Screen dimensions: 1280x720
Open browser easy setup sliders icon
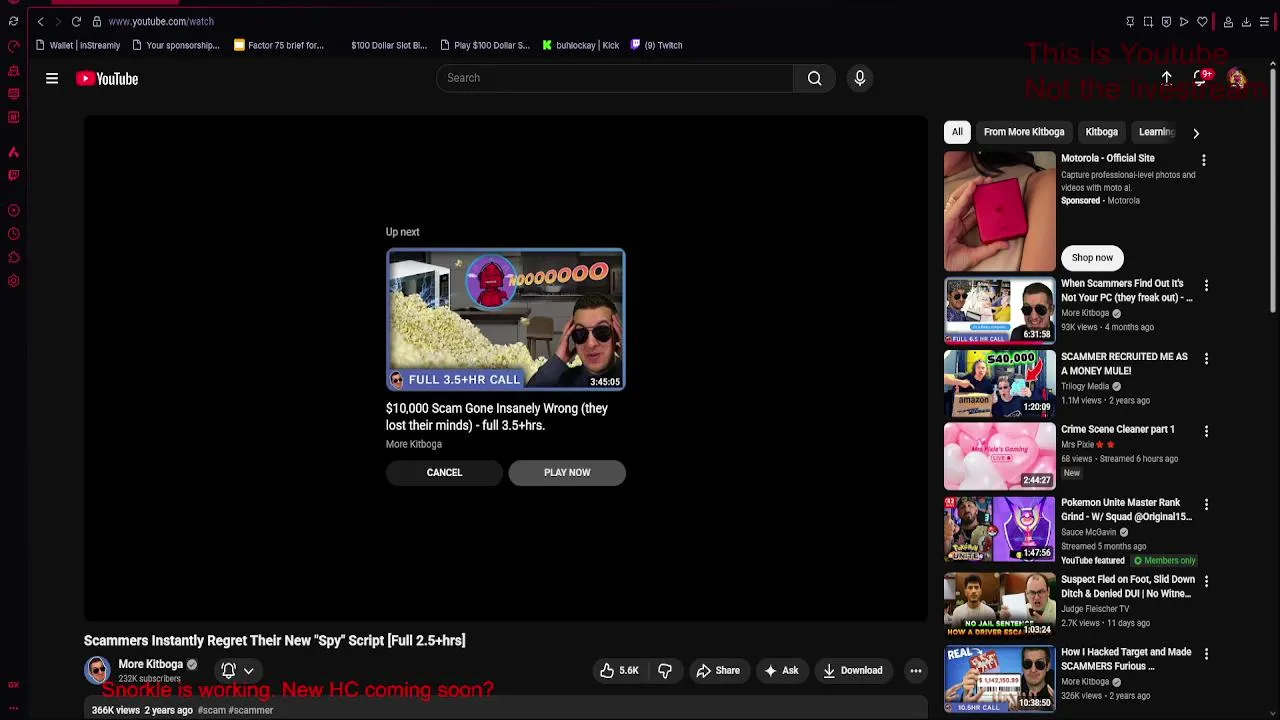tap(1264, 21)
